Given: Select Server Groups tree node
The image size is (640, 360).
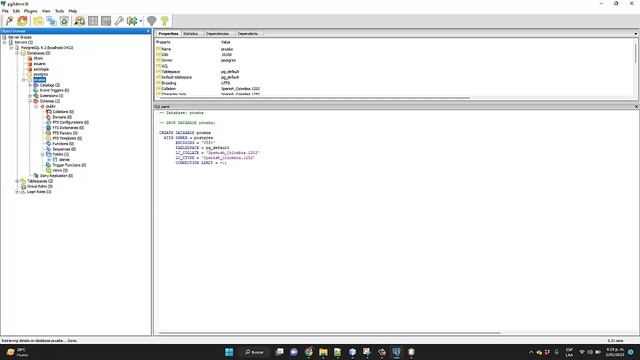Looking at the screenshot, I should pyautogui.click(x=20, y=37).
